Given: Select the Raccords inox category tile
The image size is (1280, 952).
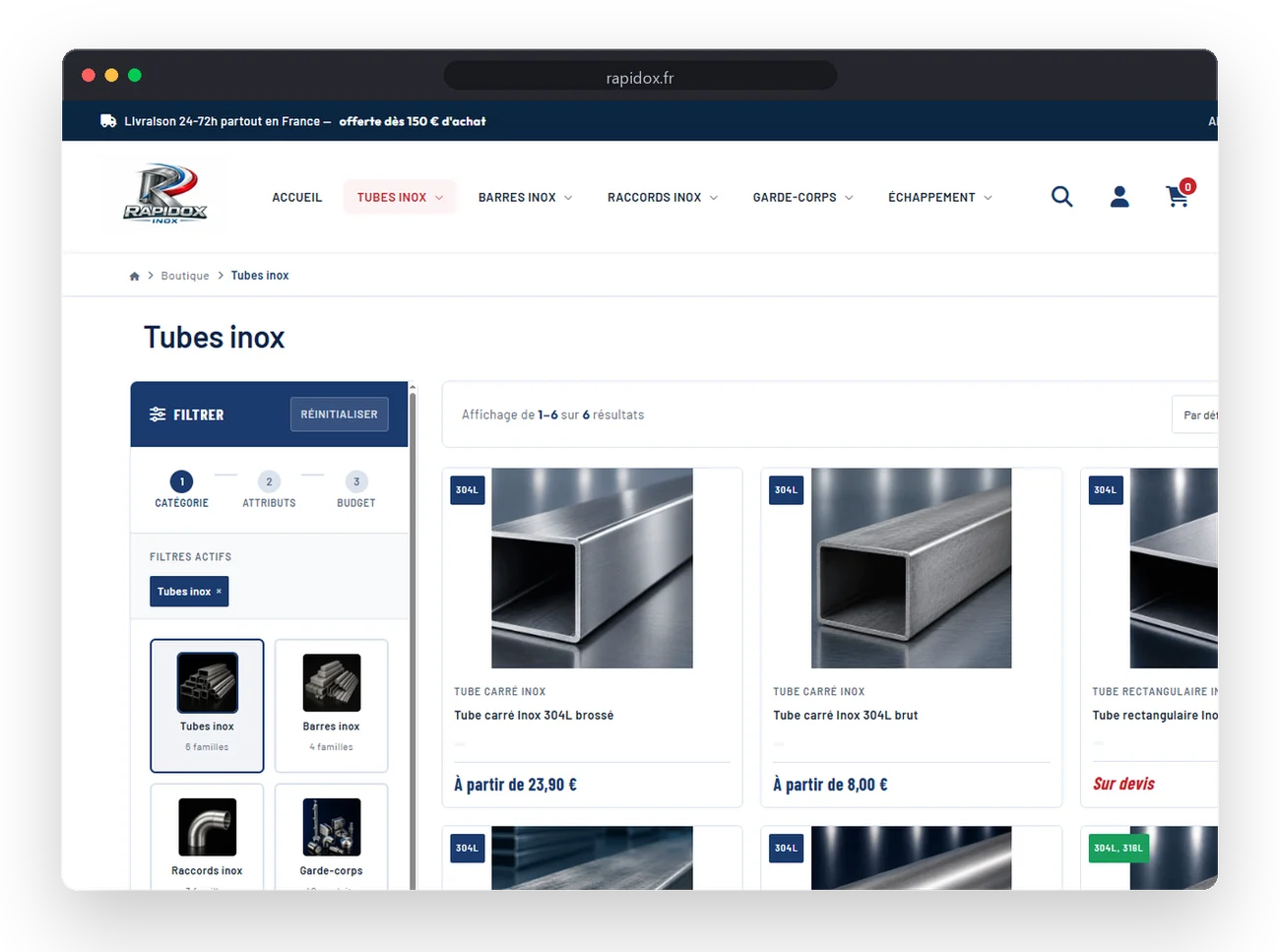Looking at the screenshot, I should tap(207, 837).
